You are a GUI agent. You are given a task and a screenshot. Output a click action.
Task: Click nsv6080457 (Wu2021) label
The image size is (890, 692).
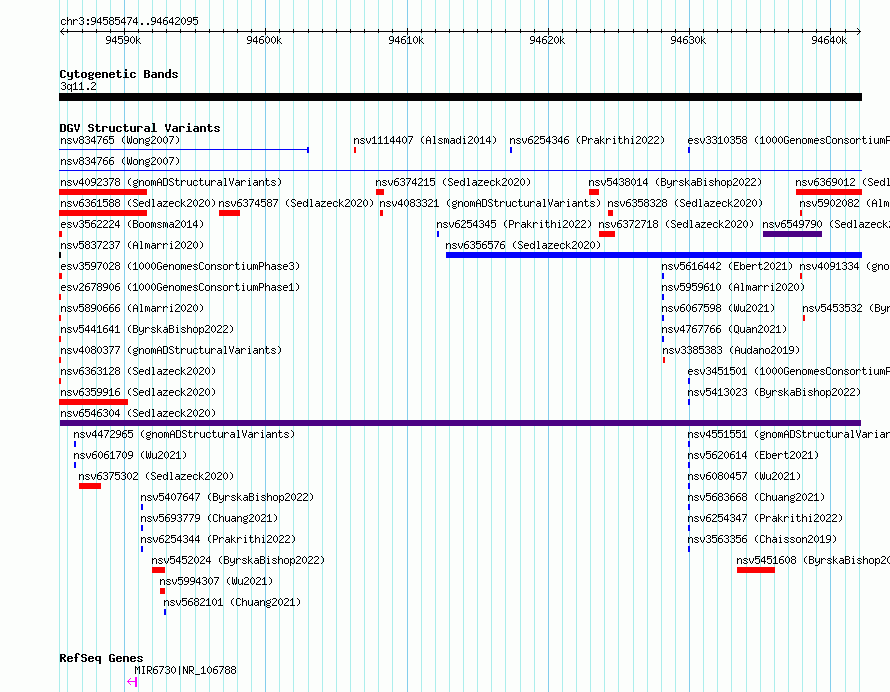click(x=744, y=476)
